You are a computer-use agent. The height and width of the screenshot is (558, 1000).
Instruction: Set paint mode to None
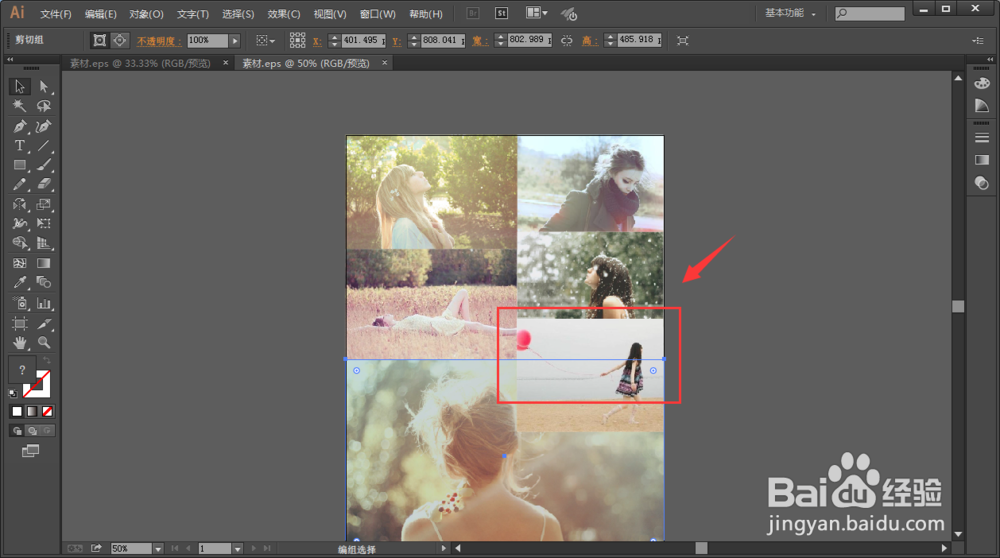click(x=47, y=411)
